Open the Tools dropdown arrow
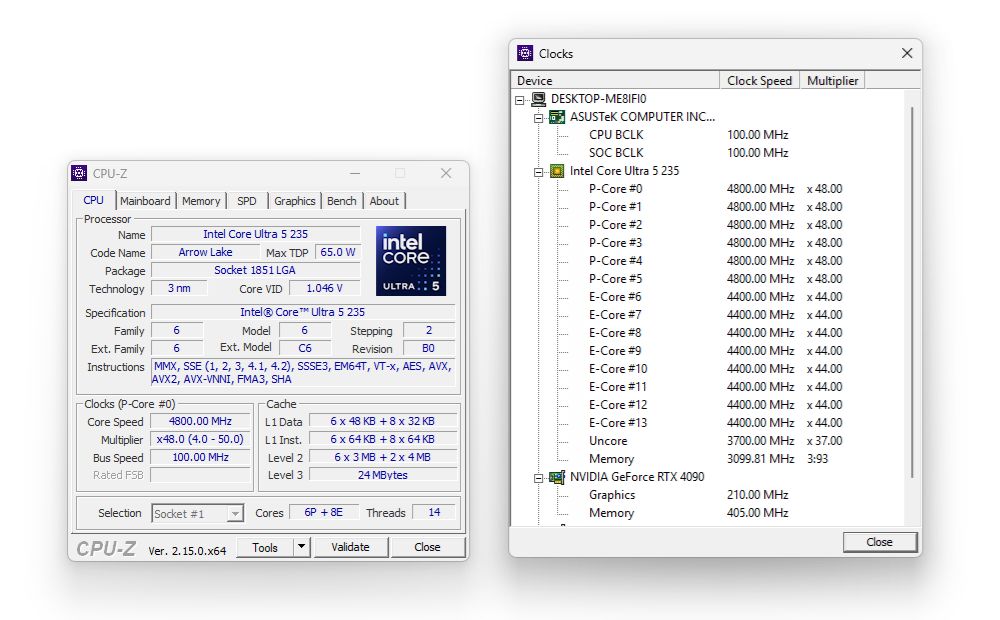The height and width of the screenshot is (620, 1000). [x=302, y=547]
